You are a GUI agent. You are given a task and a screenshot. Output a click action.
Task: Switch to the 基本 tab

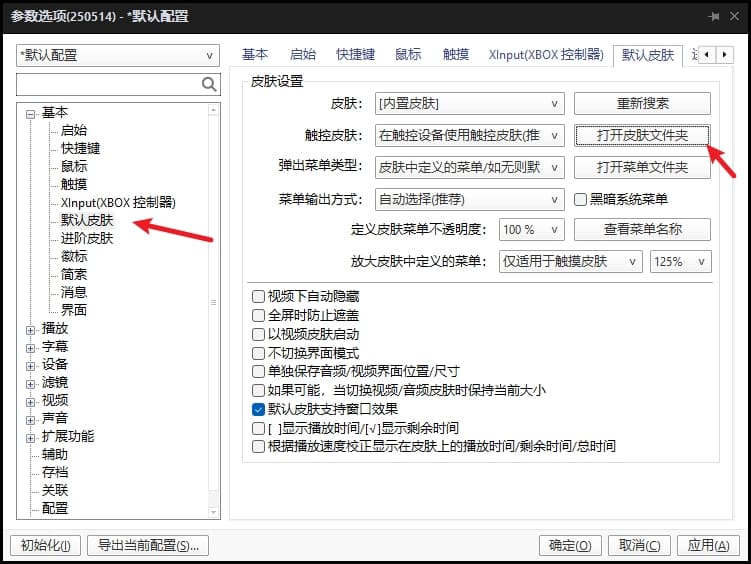255,55
